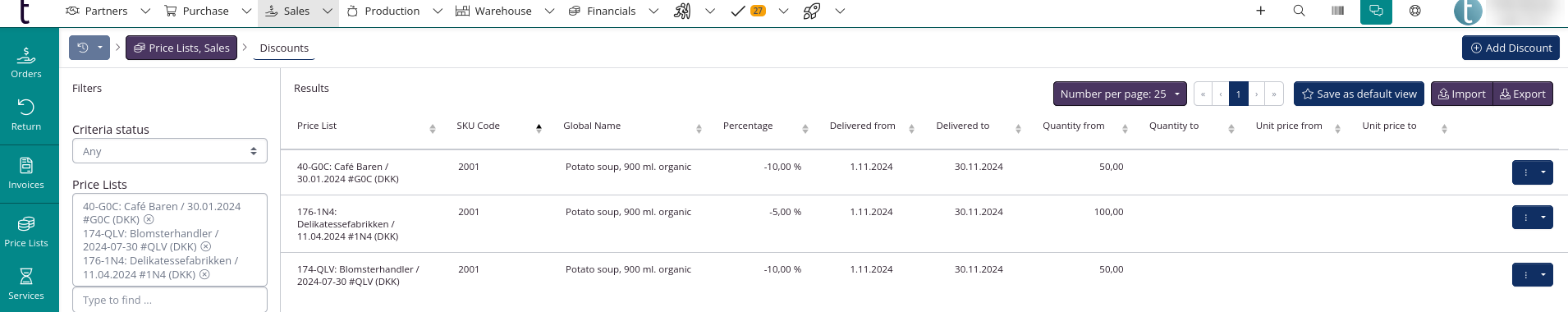Open row actions for Delikatessefabrikken discount
The height and width of the screenshot is (312, 1568).
point(1532,218)
